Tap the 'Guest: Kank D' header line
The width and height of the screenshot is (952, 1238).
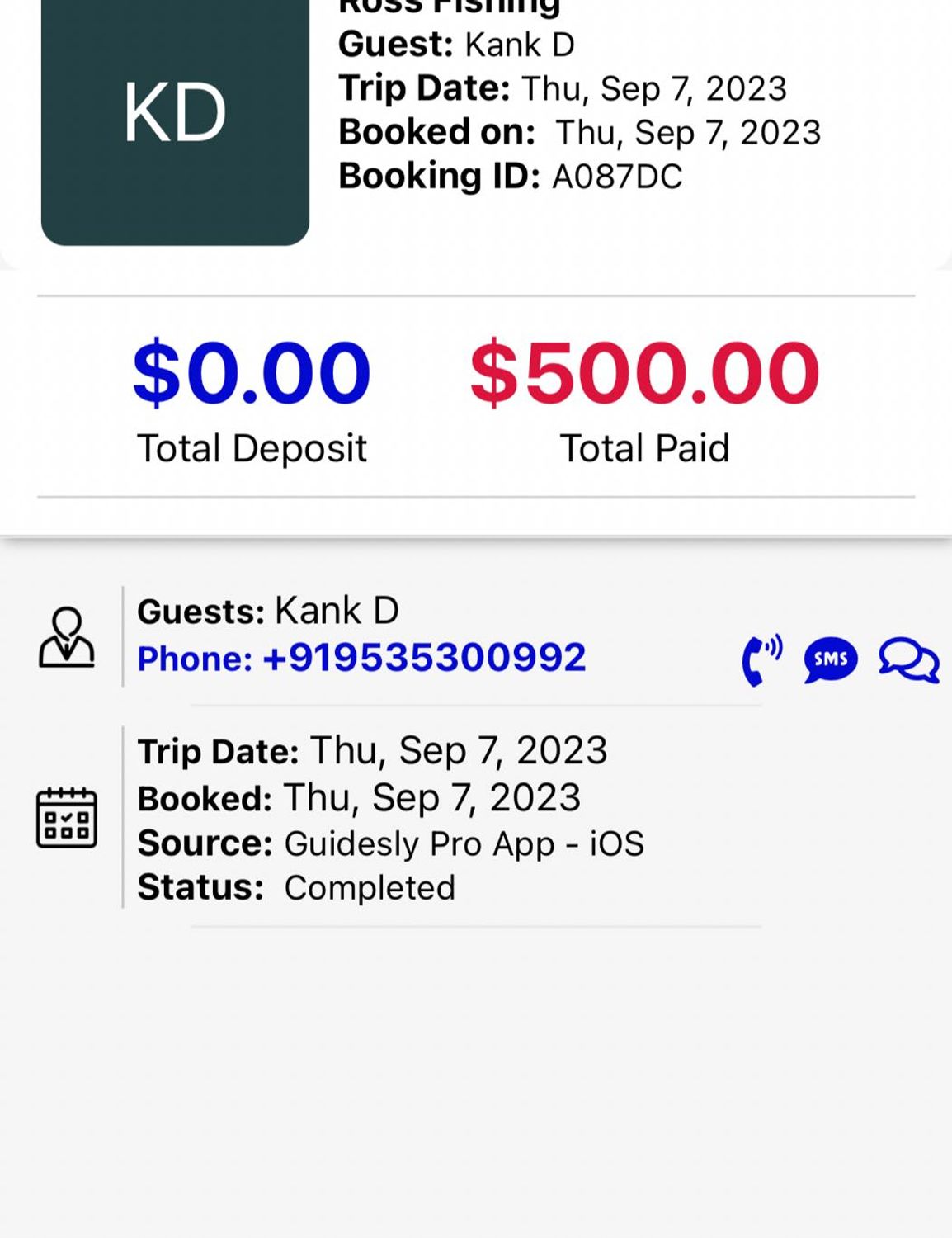456,45
